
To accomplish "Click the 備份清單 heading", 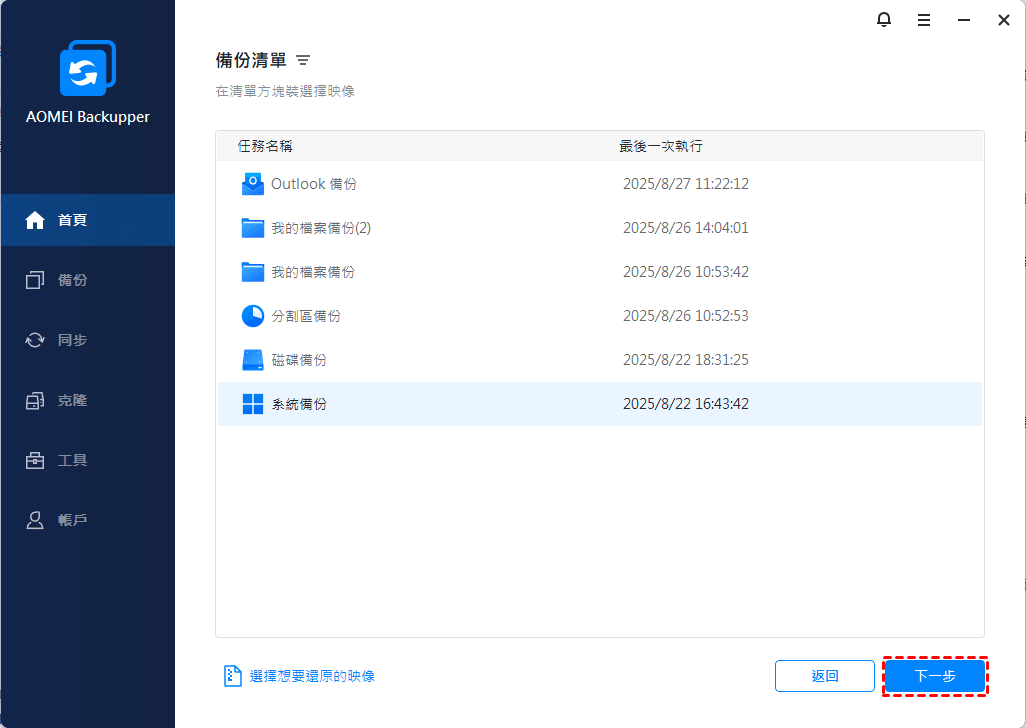I will tap(251, 60).
